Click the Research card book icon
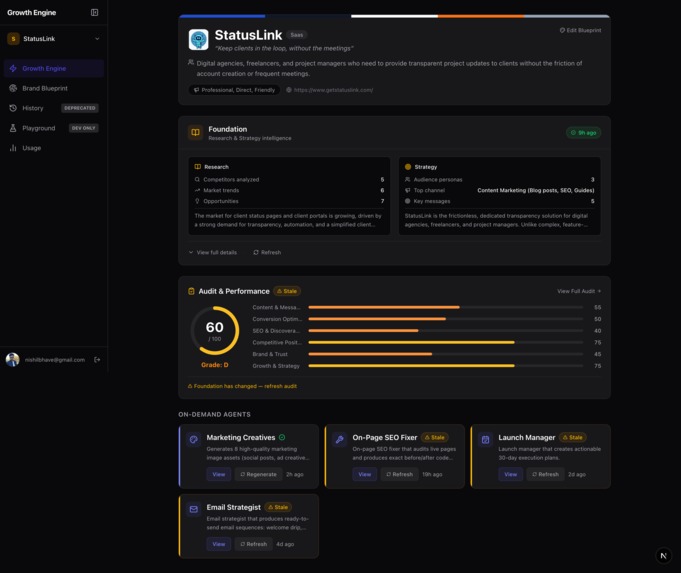 [198, 167]
